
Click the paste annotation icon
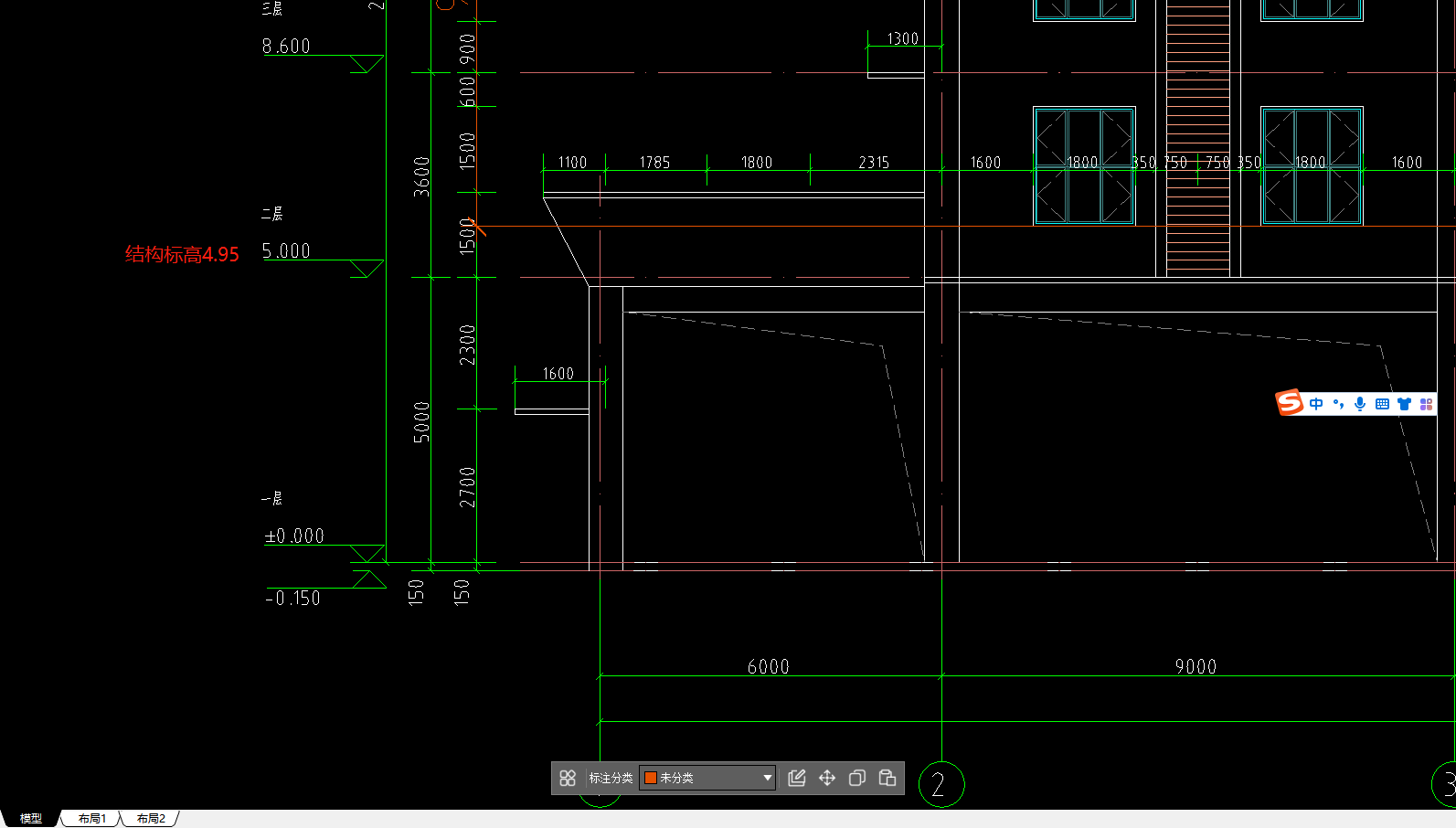tap(887, 778)
